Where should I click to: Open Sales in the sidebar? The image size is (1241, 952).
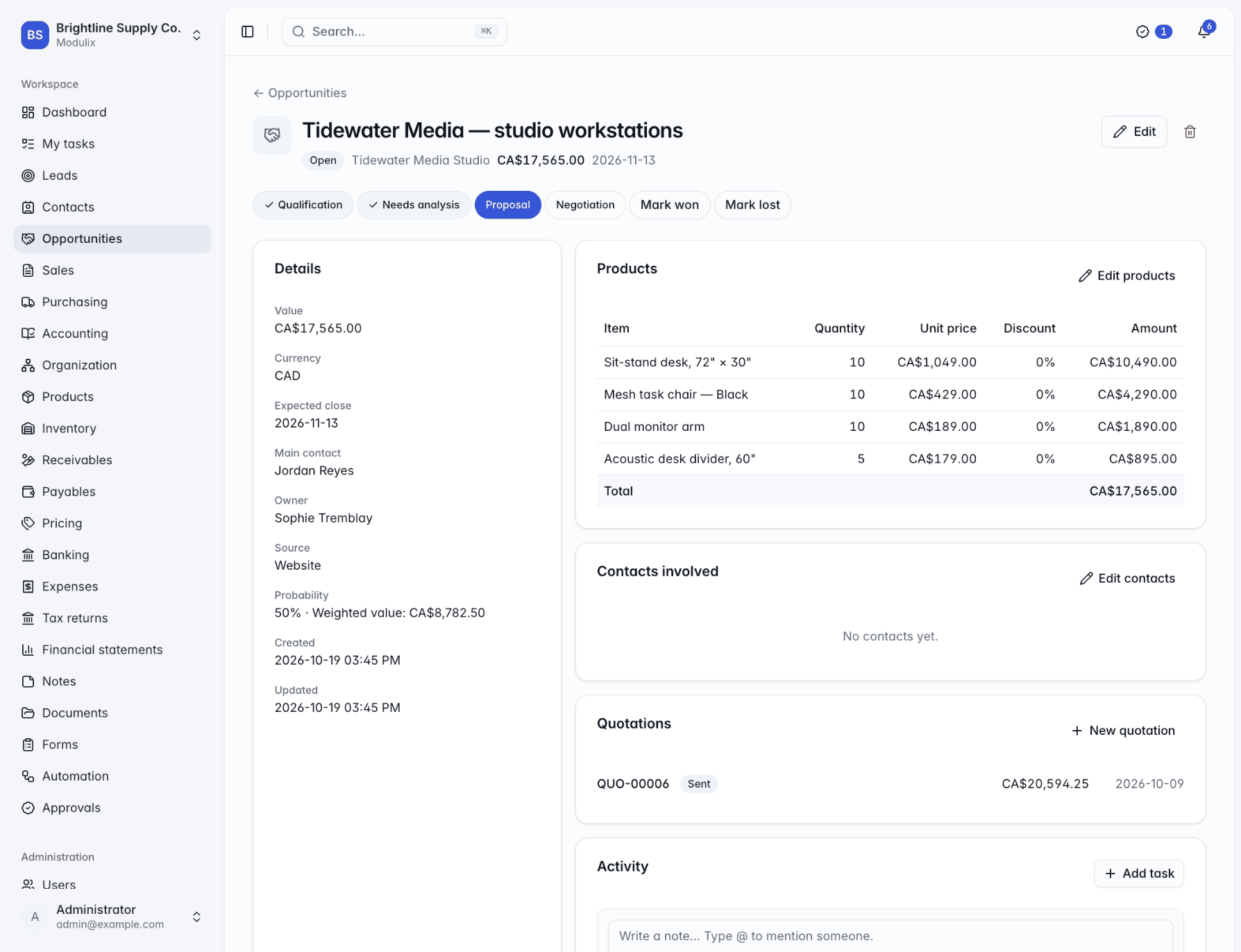pos(112,270)
